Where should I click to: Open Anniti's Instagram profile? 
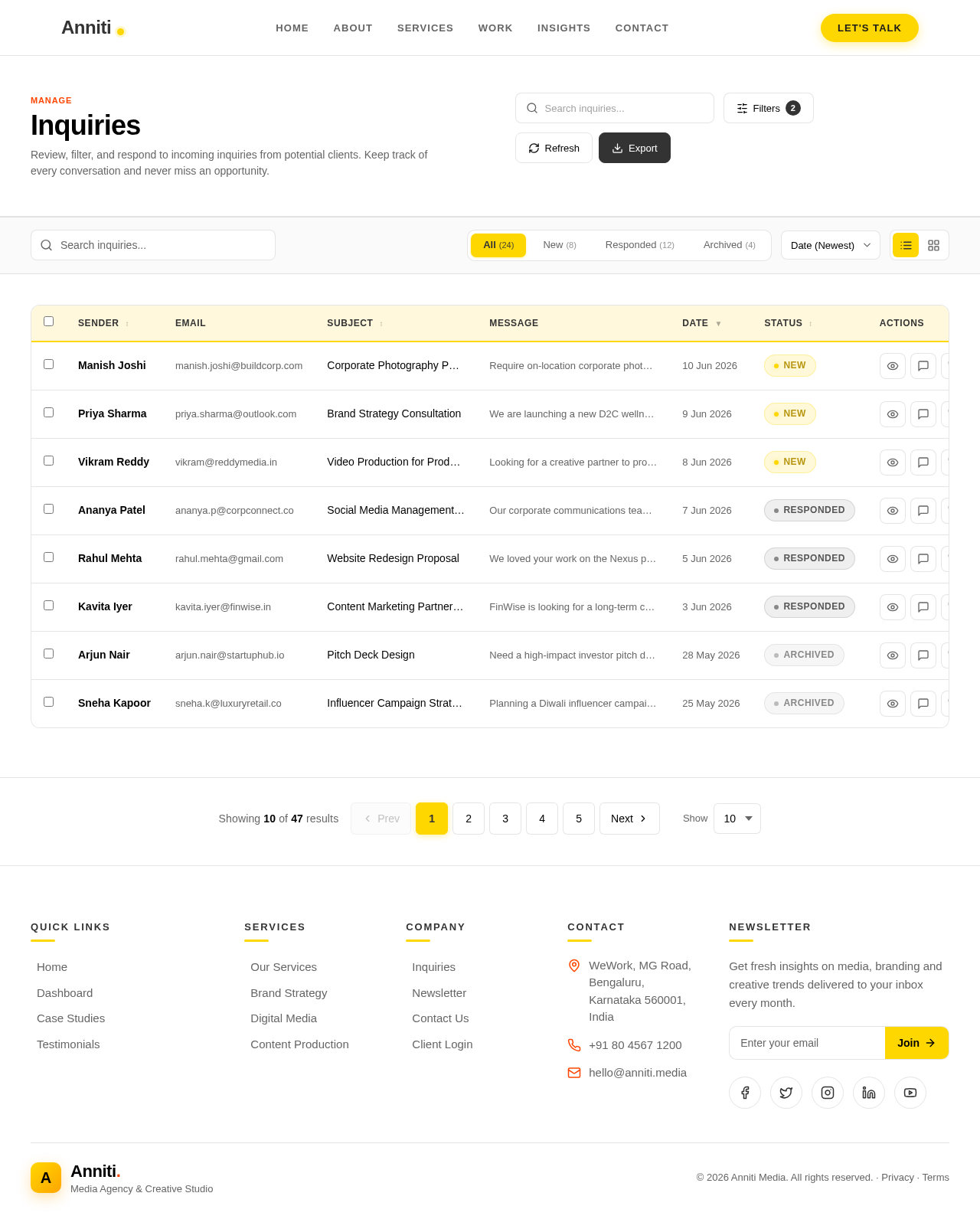tap(828, 1093)
